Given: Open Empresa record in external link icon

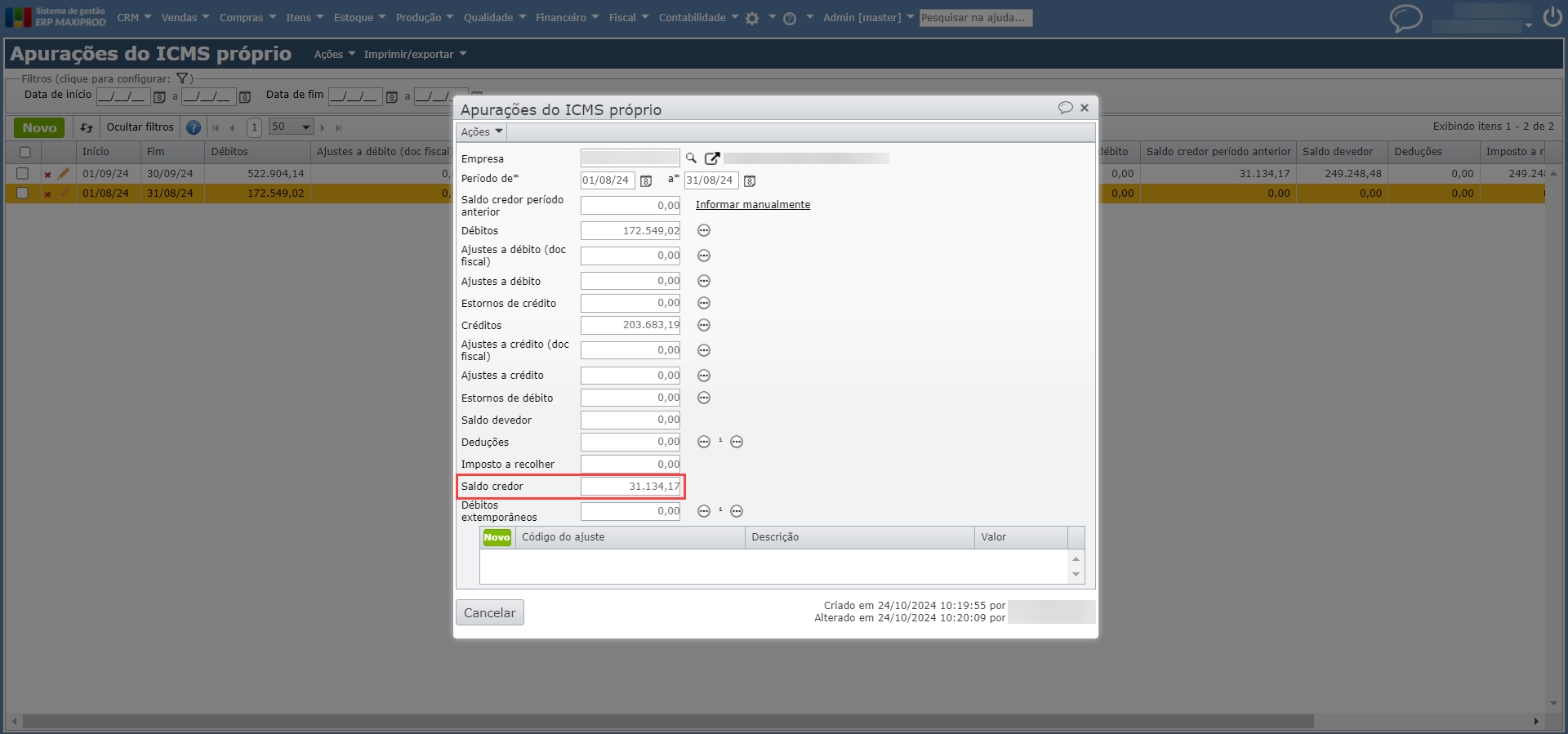Looking at the screenshot, I should [x=712, y=158].
